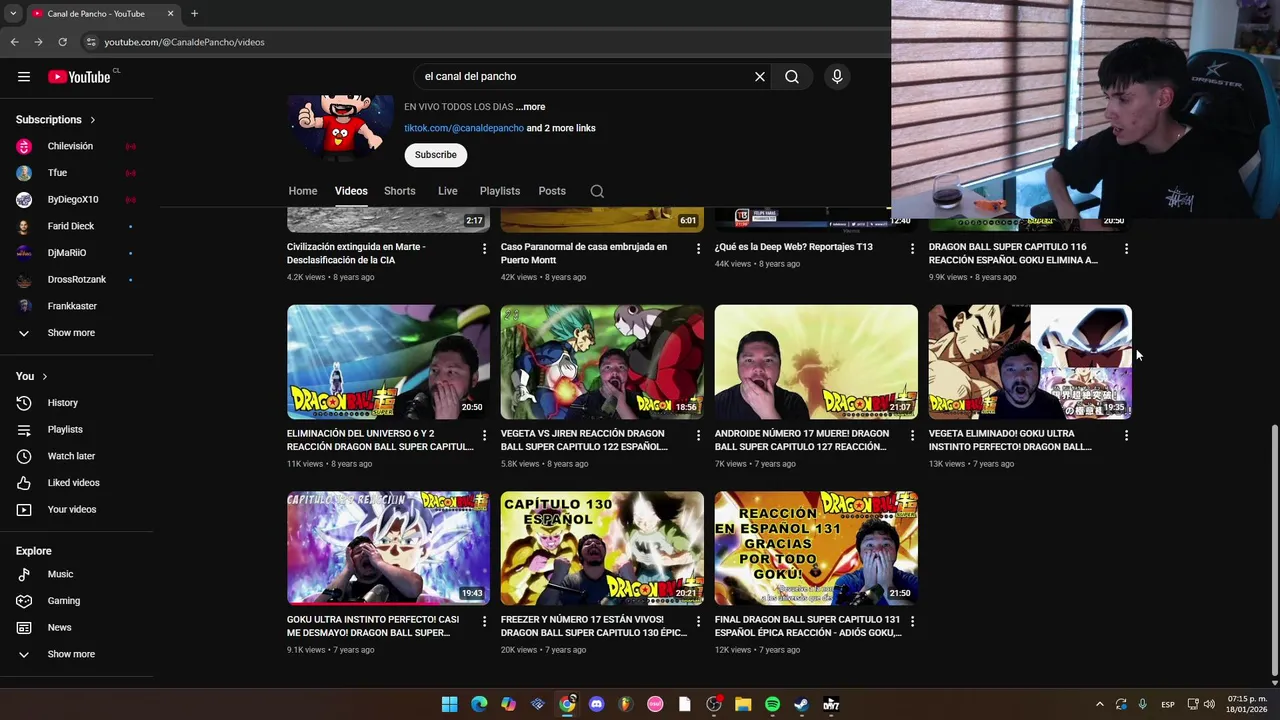Open Liked videos
Viewport: 1280px width, 720px height.
(76, 483)
